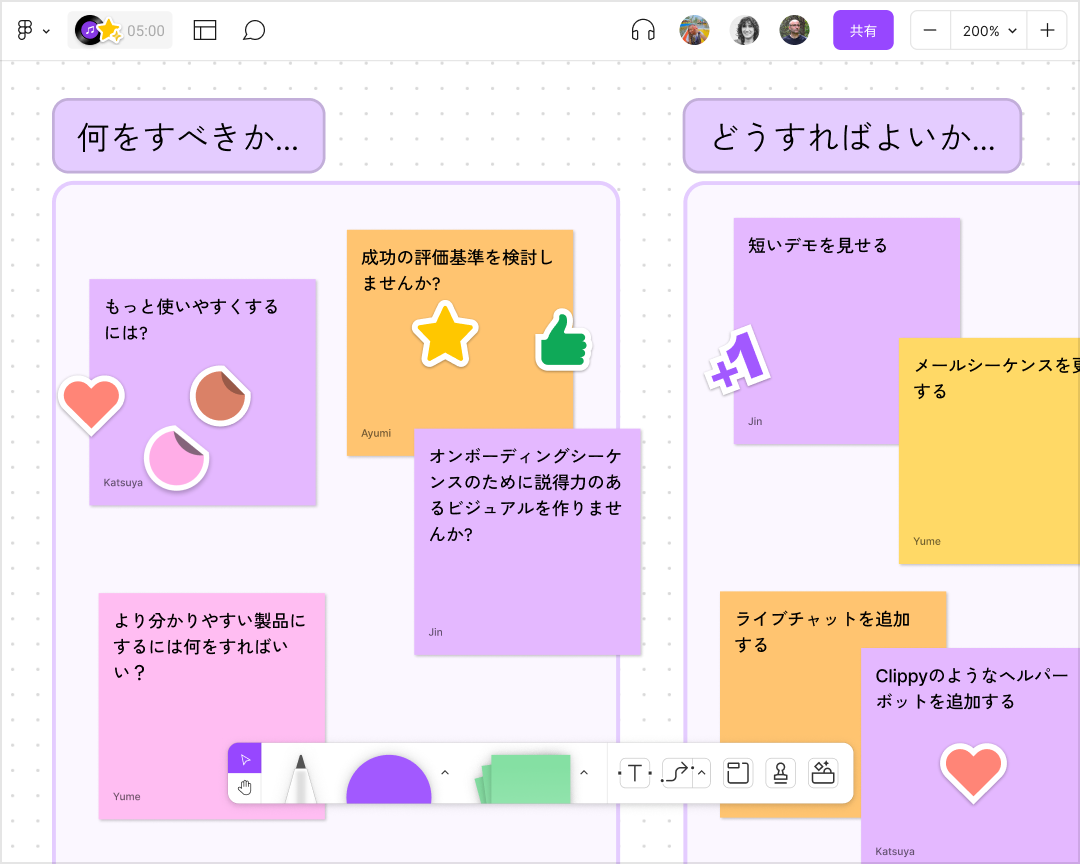Toggle audio with the headphones icon

643,30
